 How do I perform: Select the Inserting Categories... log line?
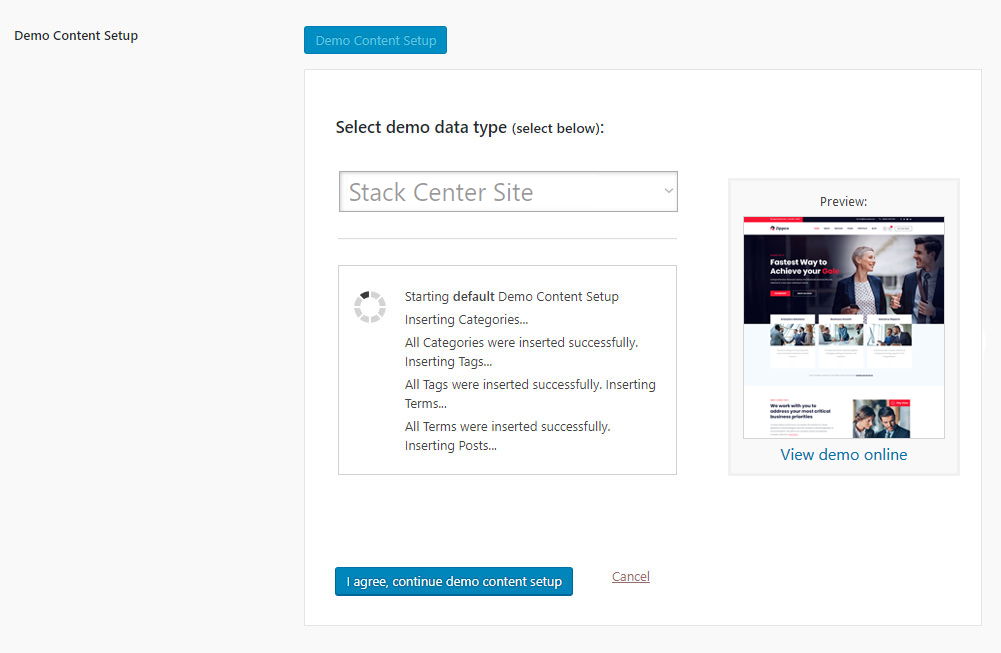[466, 320]
